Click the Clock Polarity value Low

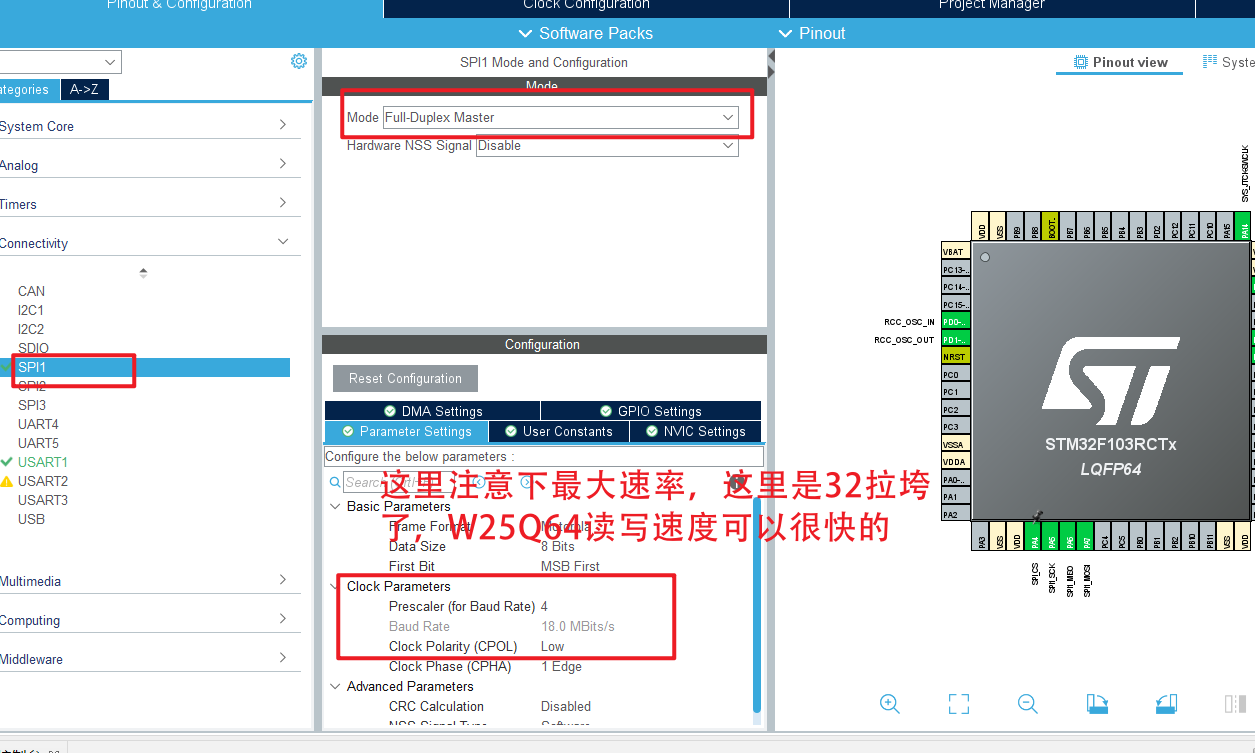tap(553, 646)
